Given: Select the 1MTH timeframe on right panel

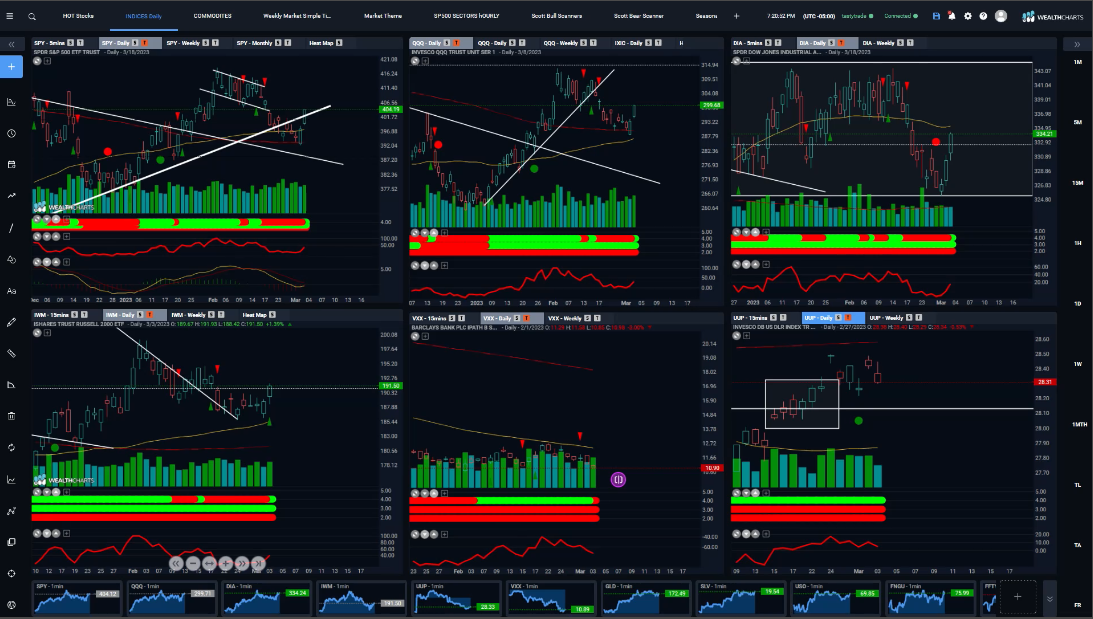Looking at the screenshot, I should point(1079,425).
